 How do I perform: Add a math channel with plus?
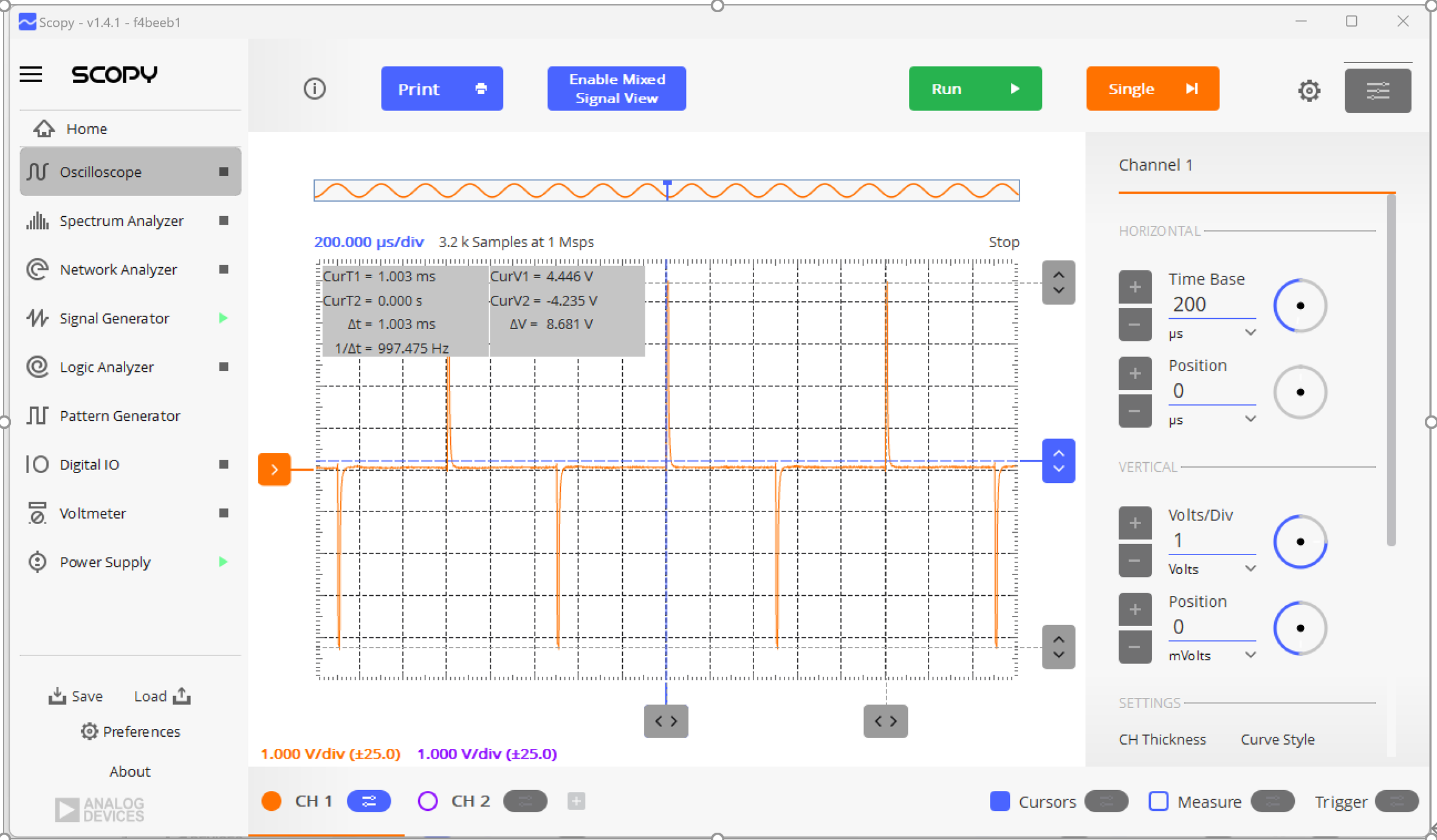pyautogui.click(x=576, y=801)
